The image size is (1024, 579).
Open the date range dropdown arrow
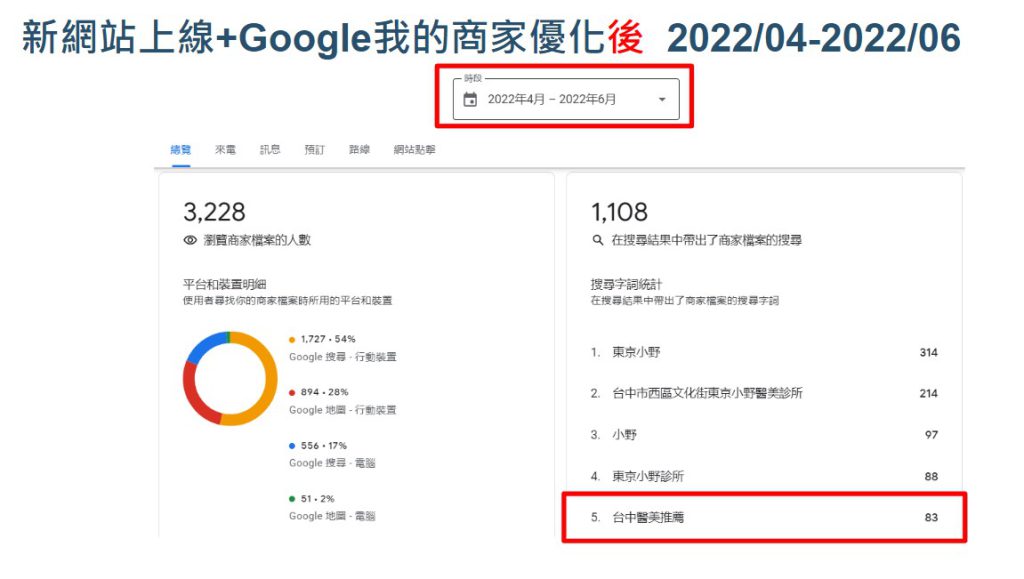[660, 99]
